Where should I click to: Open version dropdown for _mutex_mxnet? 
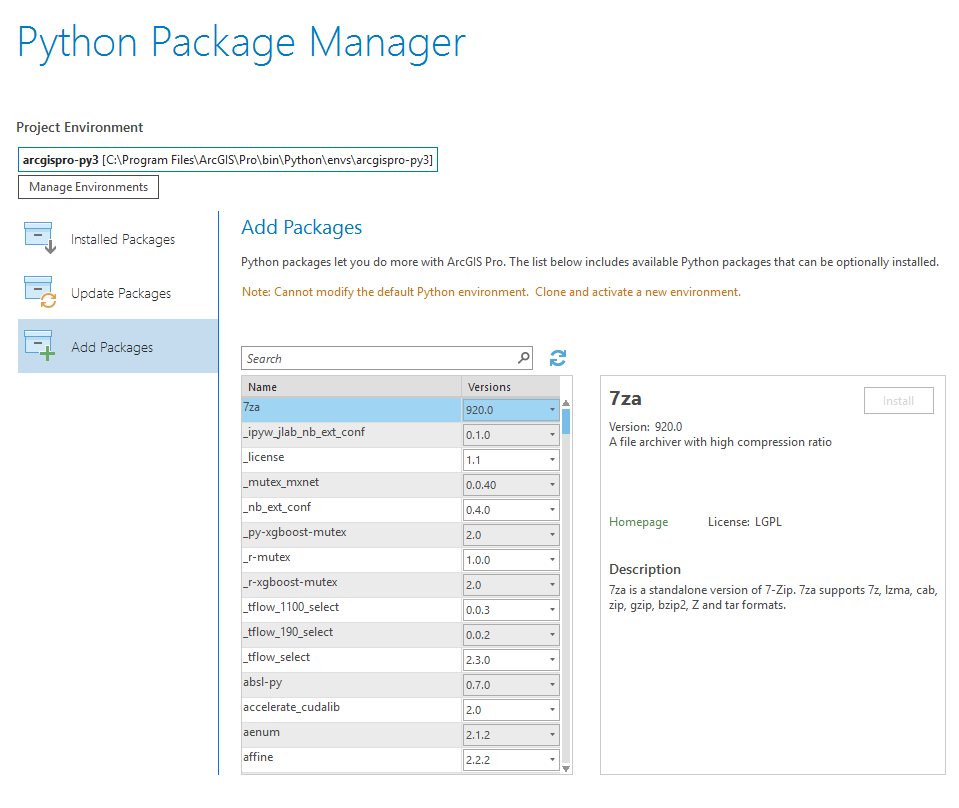[511, 485]
